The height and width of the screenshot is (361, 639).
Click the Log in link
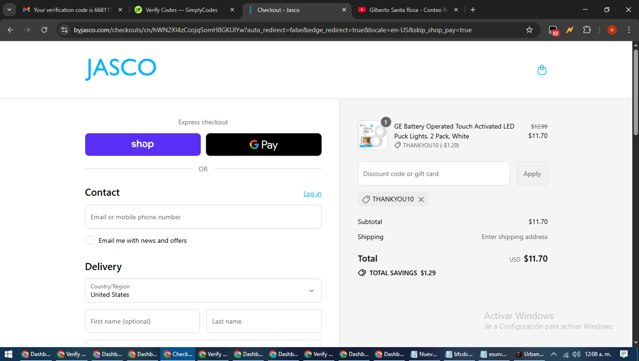pyautogui.click(x=312, y=194)
